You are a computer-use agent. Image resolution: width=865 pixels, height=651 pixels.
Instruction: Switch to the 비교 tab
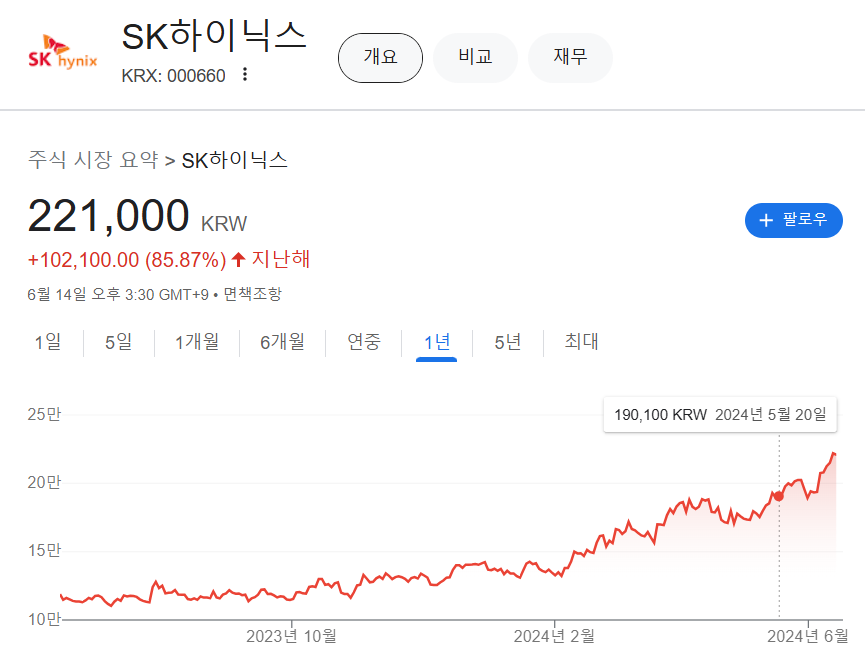click(475, 57)
